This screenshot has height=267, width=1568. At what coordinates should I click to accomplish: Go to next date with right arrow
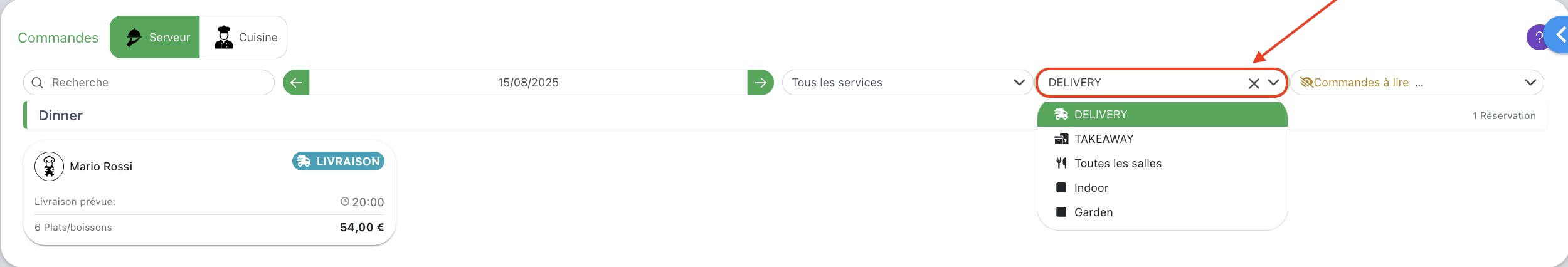tap(760, 83)
